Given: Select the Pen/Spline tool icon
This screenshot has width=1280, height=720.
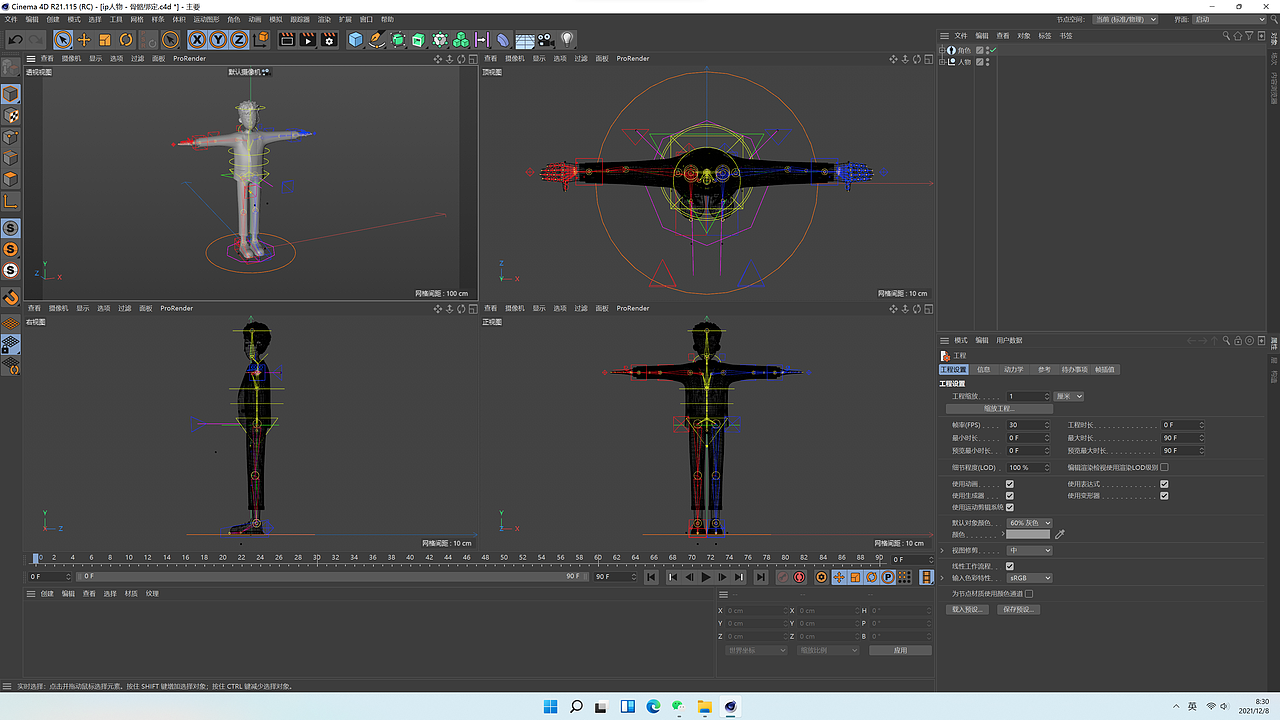Looking at the screenshot, I should pos(377,40).
